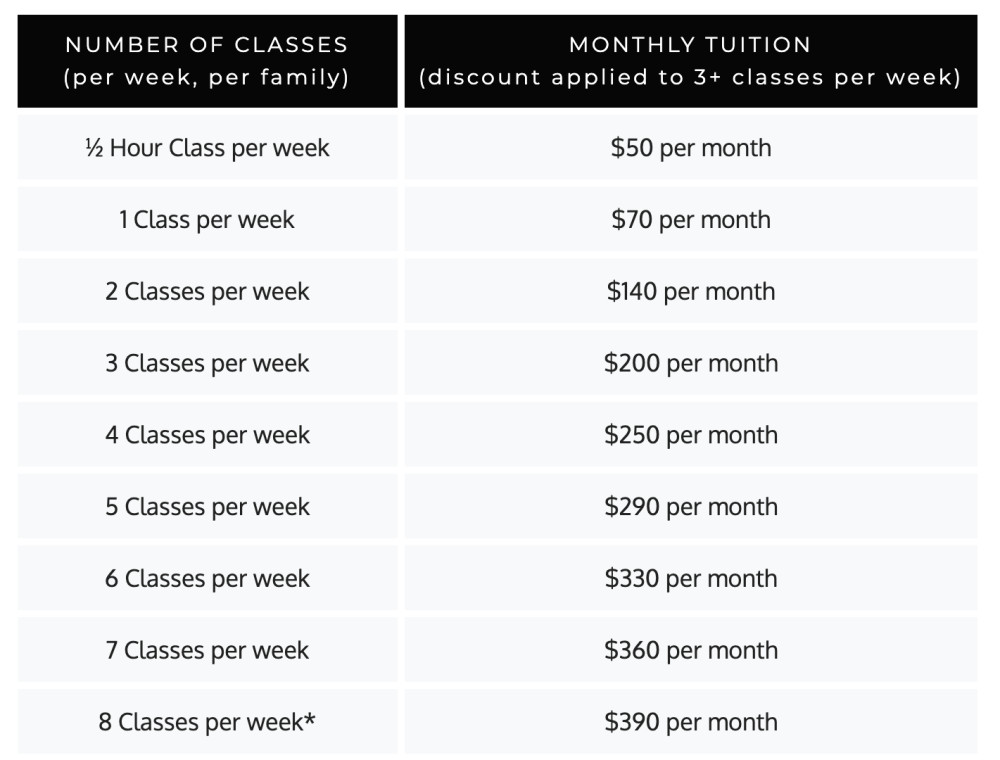The image size is (1000, 760).
Task: Select the 3 Classes per week cell
Action: pos(207,363)
